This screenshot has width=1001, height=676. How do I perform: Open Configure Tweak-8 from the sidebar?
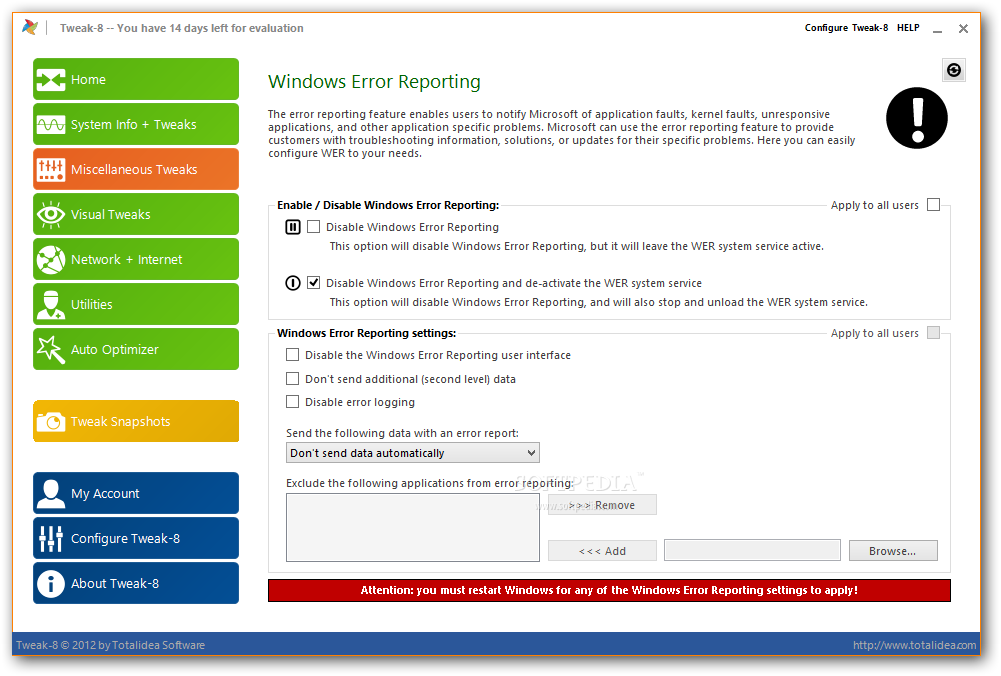pos(136,538)
